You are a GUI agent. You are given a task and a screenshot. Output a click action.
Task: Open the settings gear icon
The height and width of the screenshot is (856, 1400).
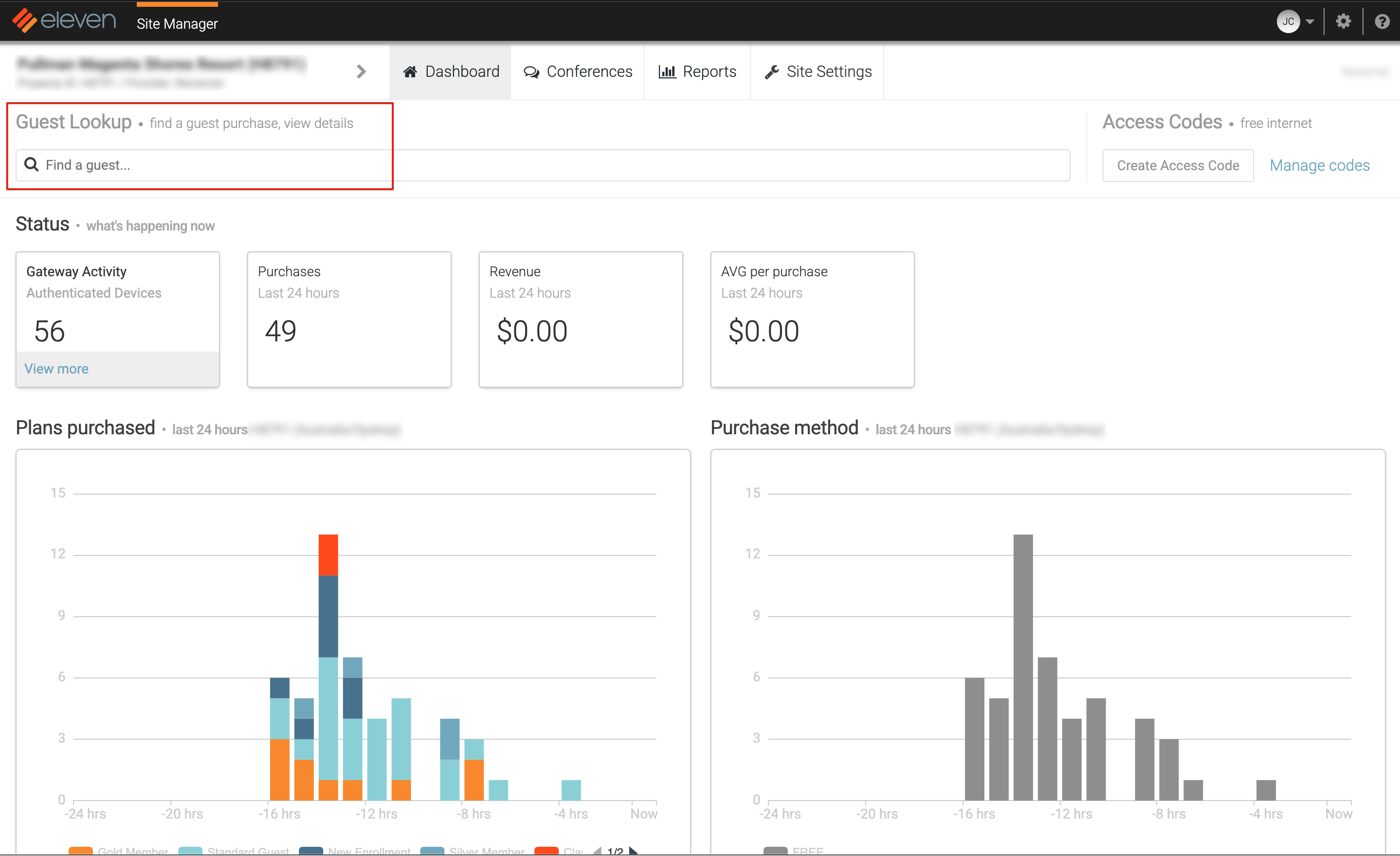[1343, 21]
